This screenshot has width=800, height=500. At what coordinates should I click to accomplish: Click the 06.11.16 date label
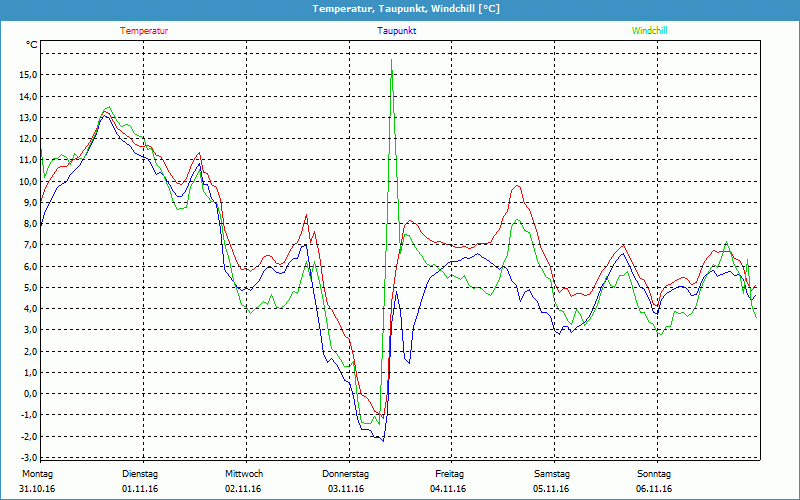point(654,489)
